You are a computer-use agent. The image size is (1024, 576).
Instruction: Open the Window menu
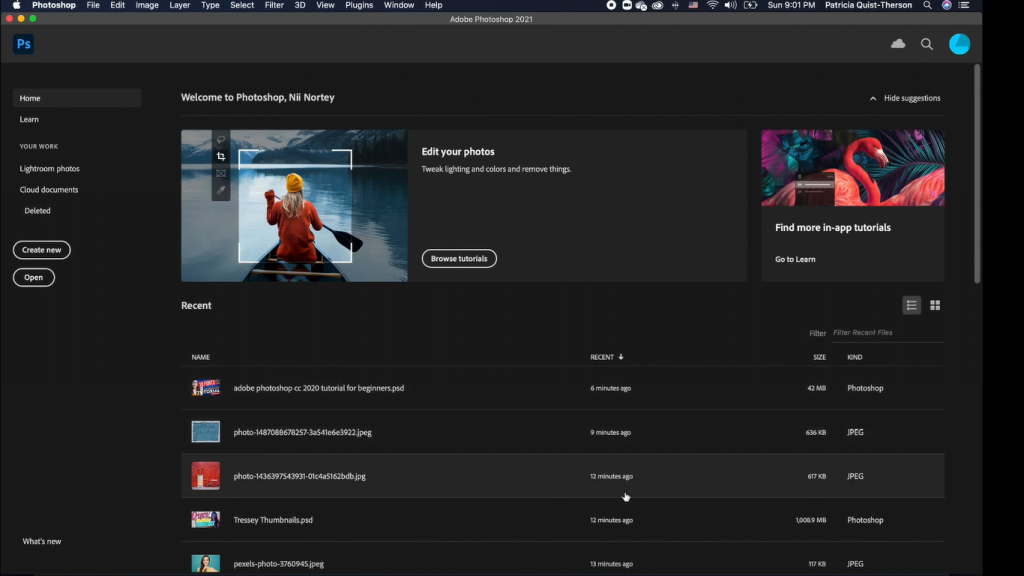coord(399,5)
